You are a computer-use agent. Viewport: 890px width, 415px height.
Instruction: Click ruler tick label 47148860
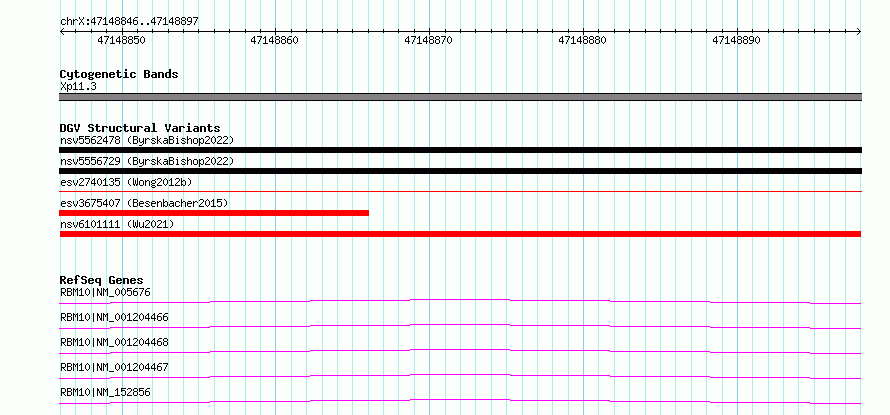click(x=274, y=40)
